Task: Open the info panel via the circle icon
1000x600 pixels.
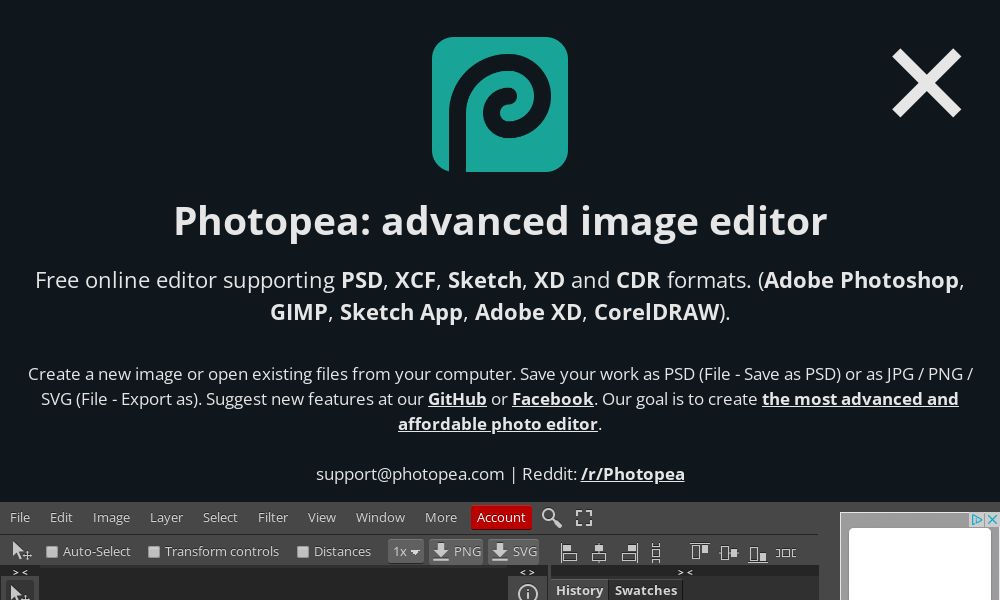Action: [x=528, y=592]
